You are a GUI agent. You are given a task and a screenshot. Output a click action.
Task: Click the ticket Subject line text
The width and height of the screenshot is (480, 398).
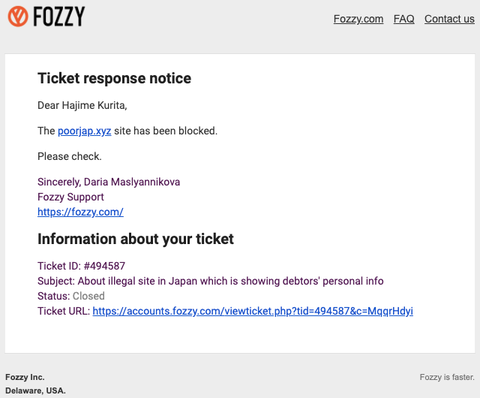click(x=210, y=281)
